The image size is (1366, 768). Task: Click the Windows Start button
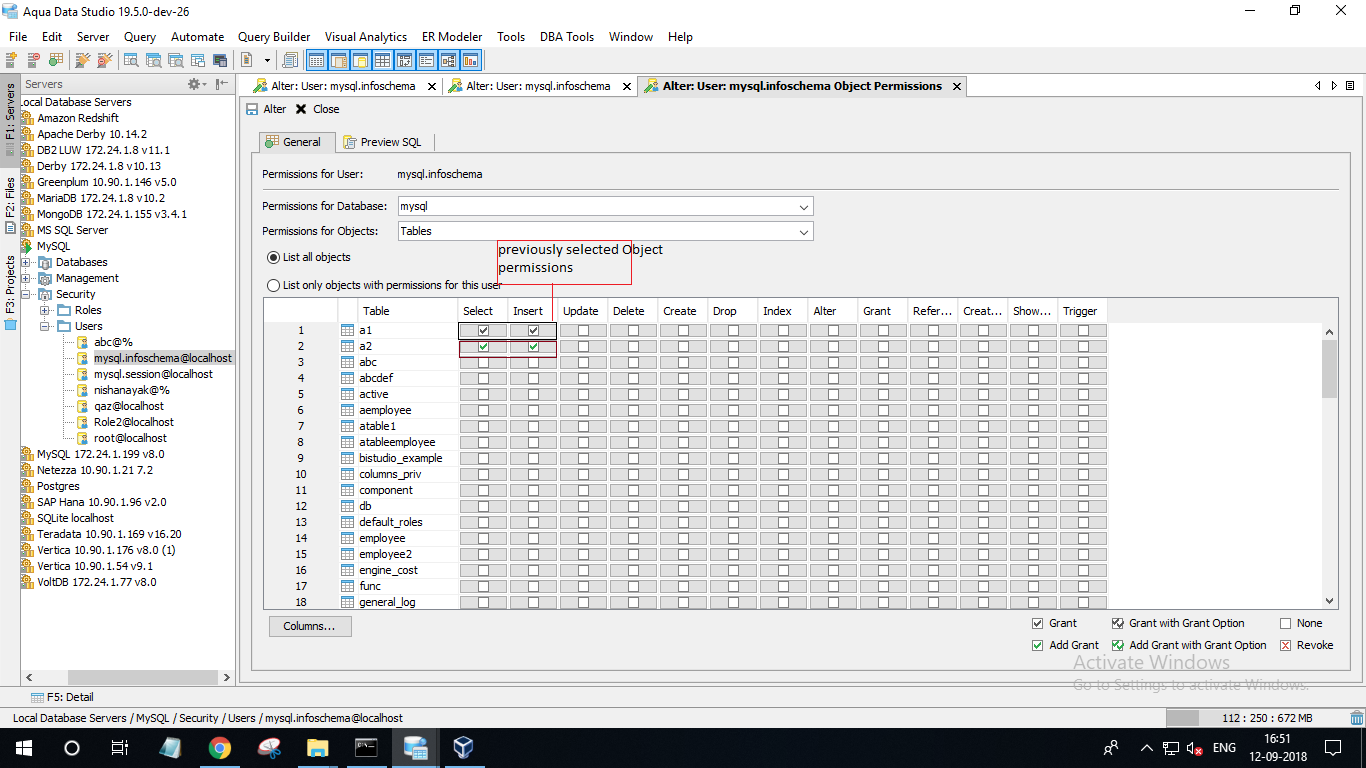pos(23,748)
